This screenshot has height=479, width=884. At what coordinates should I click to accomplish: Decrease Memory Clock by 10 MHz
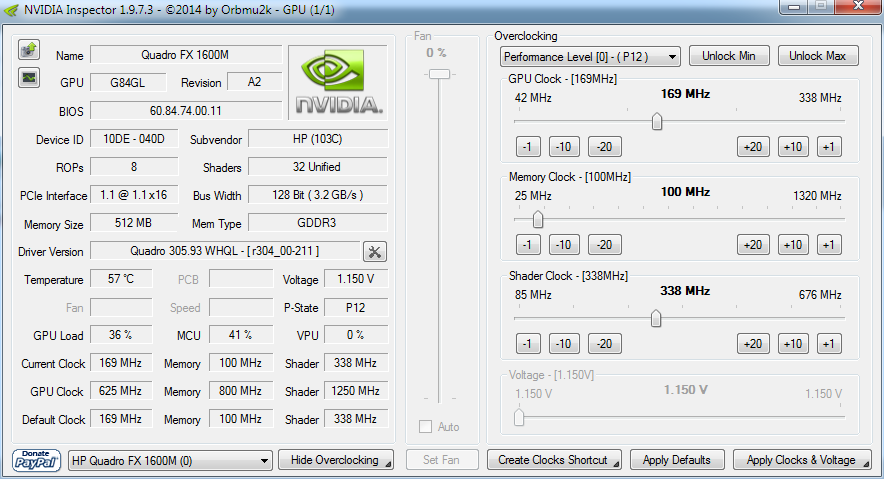[x=564, y=245]
